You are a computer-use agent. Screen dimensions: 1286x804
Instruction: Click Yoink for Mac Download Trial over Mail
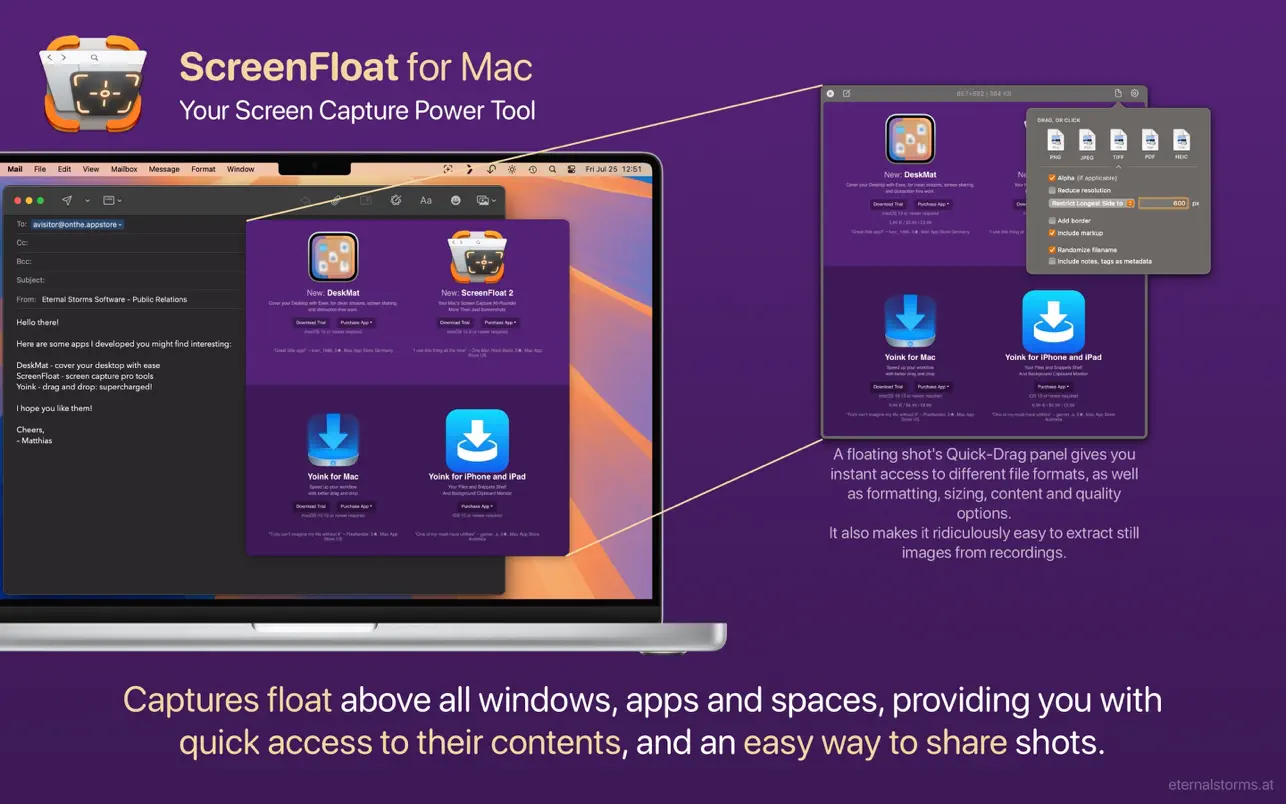click(x=311, y=506)
